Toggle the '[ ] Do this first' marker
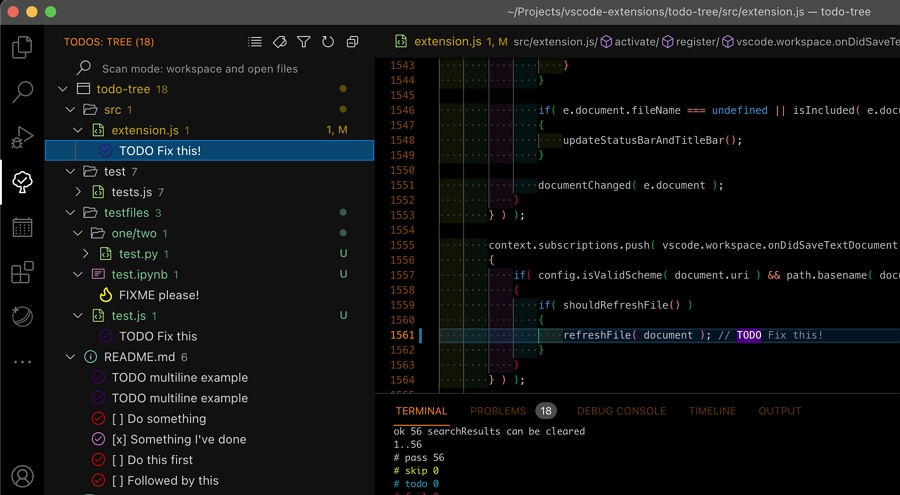 point(98,460)
